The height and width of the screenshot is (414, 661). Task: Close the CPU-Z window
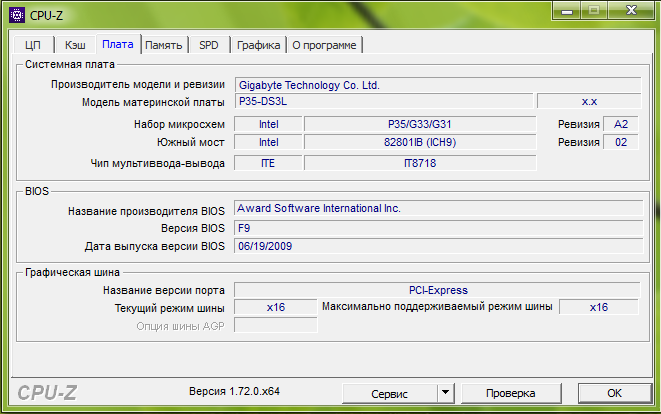click(x=631, y=10)
